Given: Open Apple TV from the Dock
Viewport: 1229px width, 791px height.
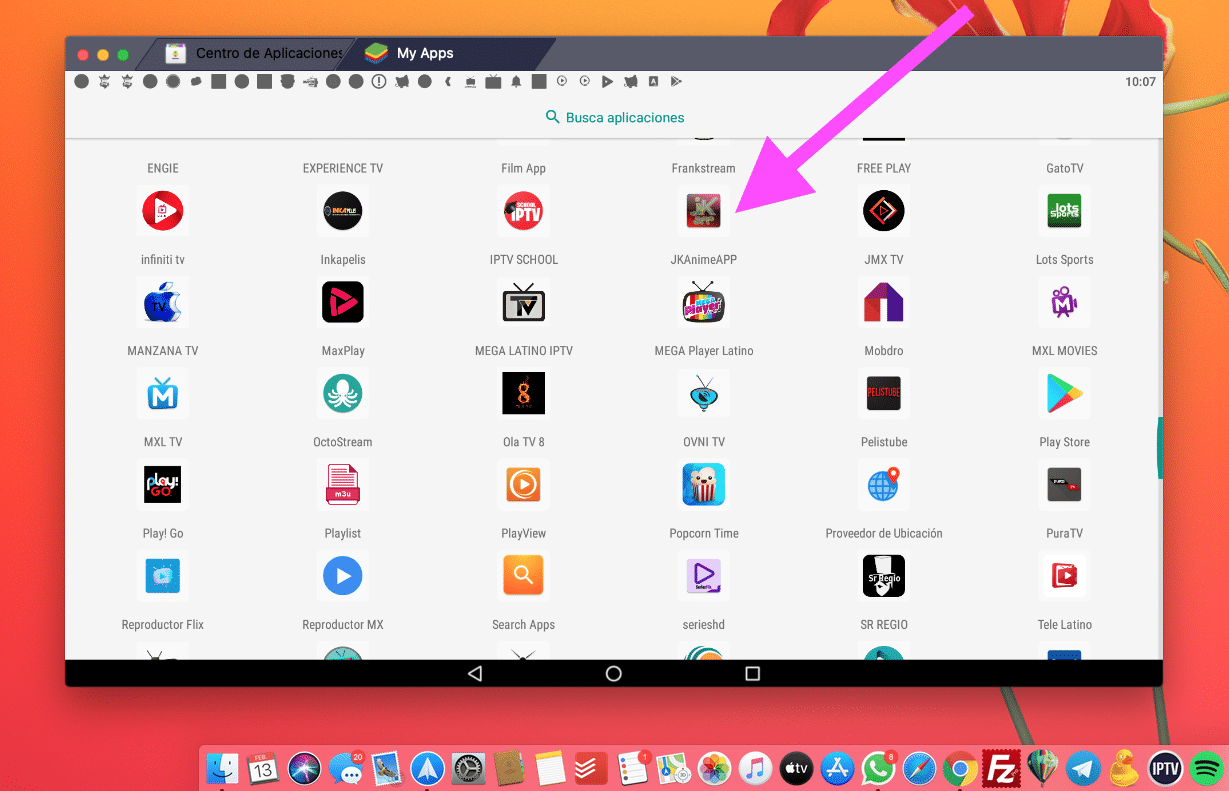Looking at the screenshot, I should [796, 768].
